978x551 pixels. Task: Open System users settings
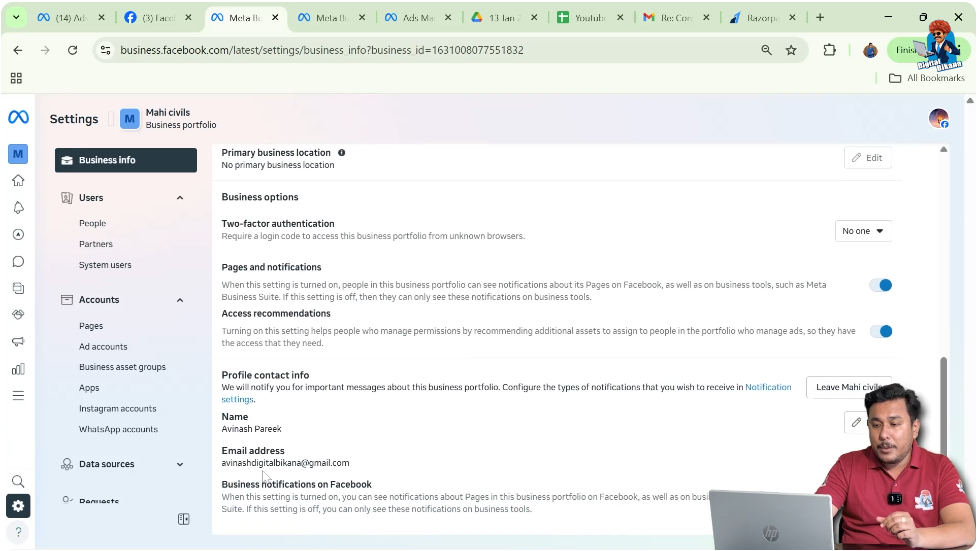click(x=105, y=265)
